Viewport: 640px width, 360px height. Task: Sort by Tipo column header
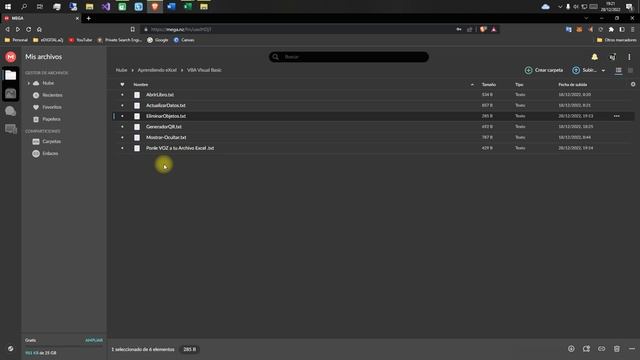click(x=519, y=84)
